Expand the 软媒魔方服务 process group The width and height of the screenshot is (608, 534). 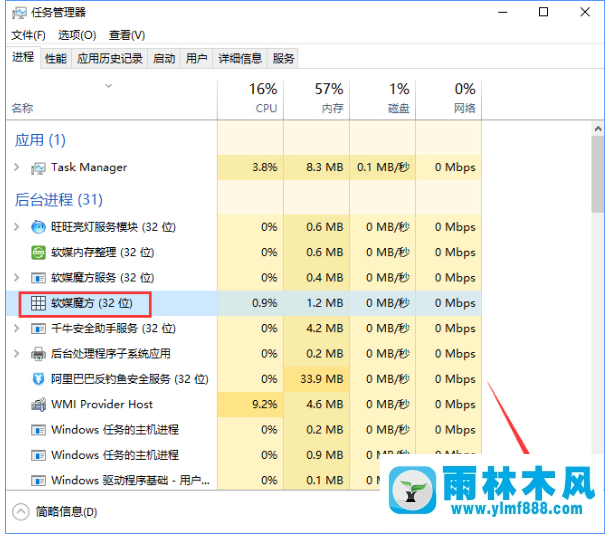point(17,278)
